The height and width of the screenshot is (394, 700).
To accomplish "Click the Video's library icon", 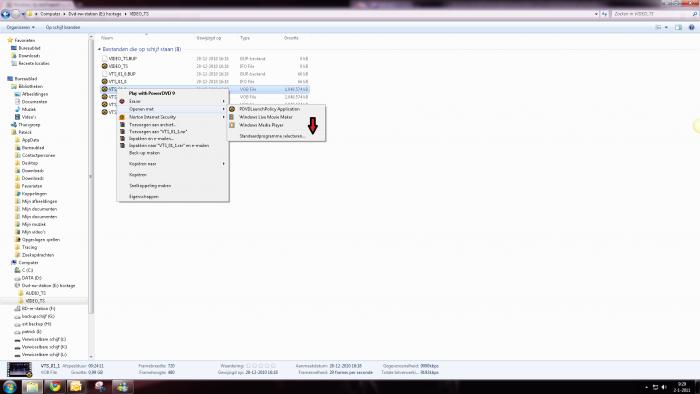I will click(x=17, y=117).
